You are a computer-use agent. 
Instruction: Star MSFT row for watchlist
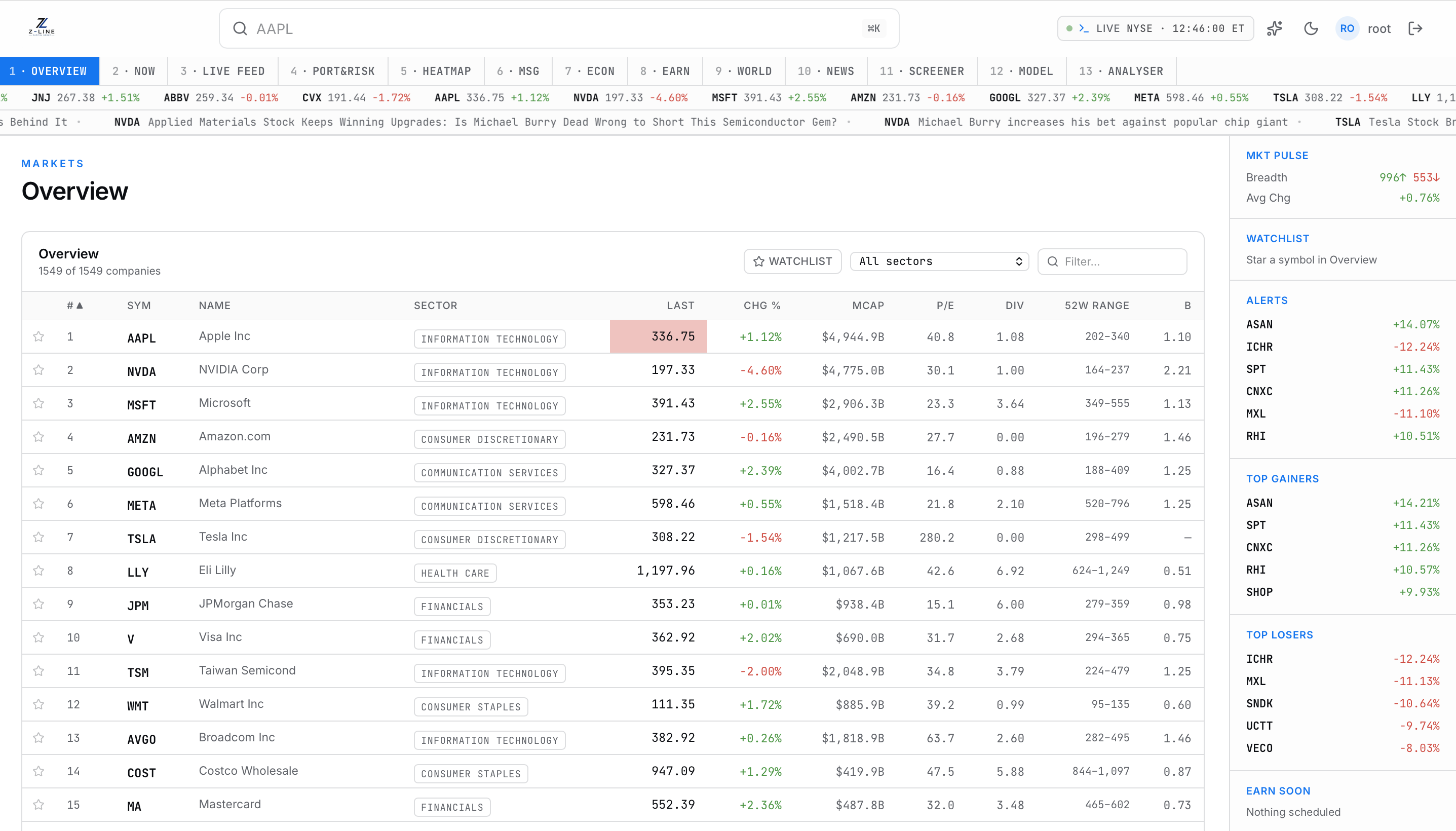(x=39, y=403)
